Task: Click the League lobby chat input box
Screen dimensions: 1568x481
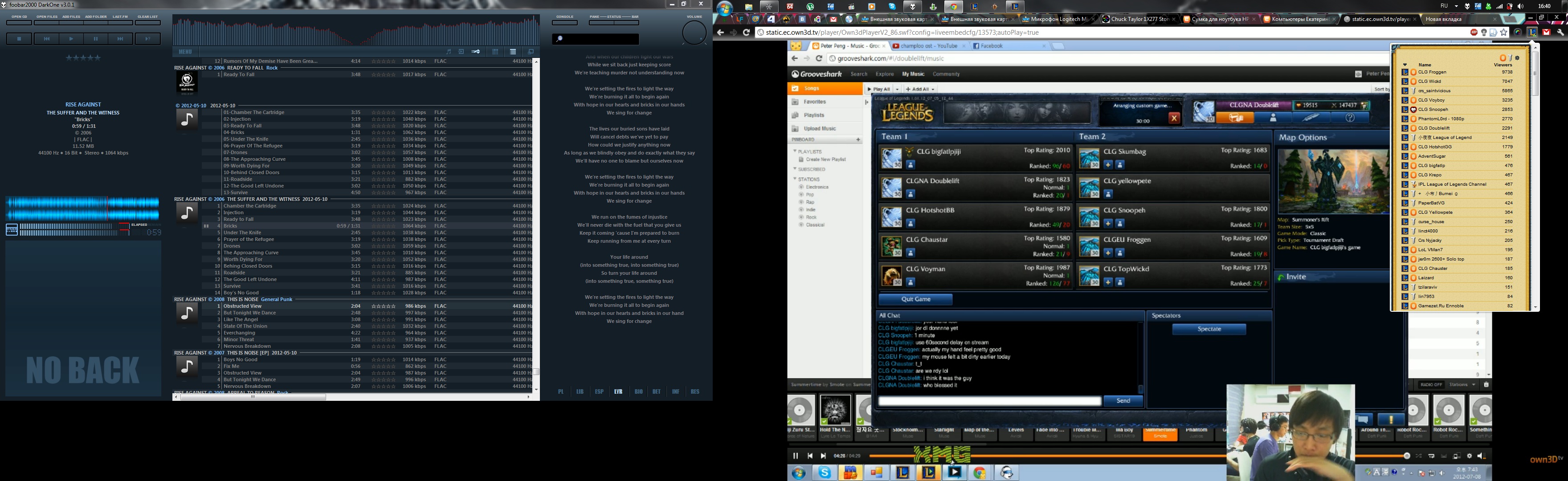Action: [990, 401]
